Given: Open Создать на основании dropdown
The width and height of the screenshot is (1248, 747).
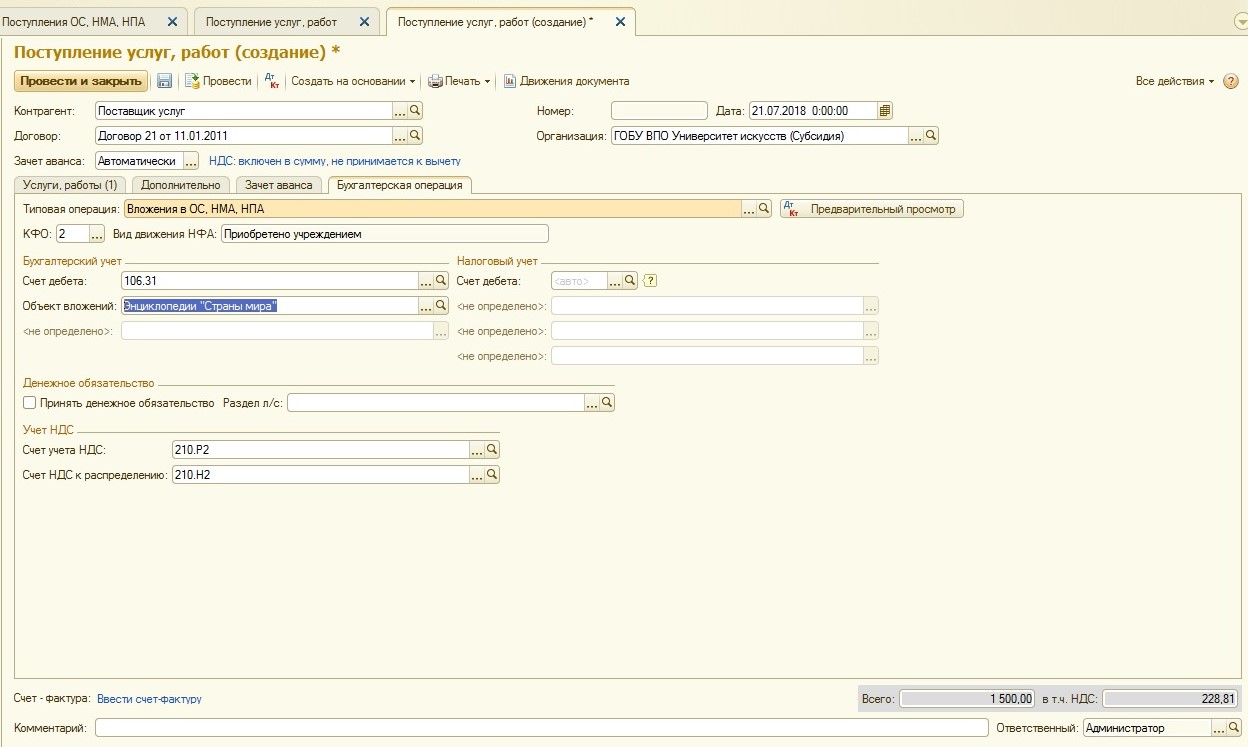Looking at the screenshot, I should [353, 81].
